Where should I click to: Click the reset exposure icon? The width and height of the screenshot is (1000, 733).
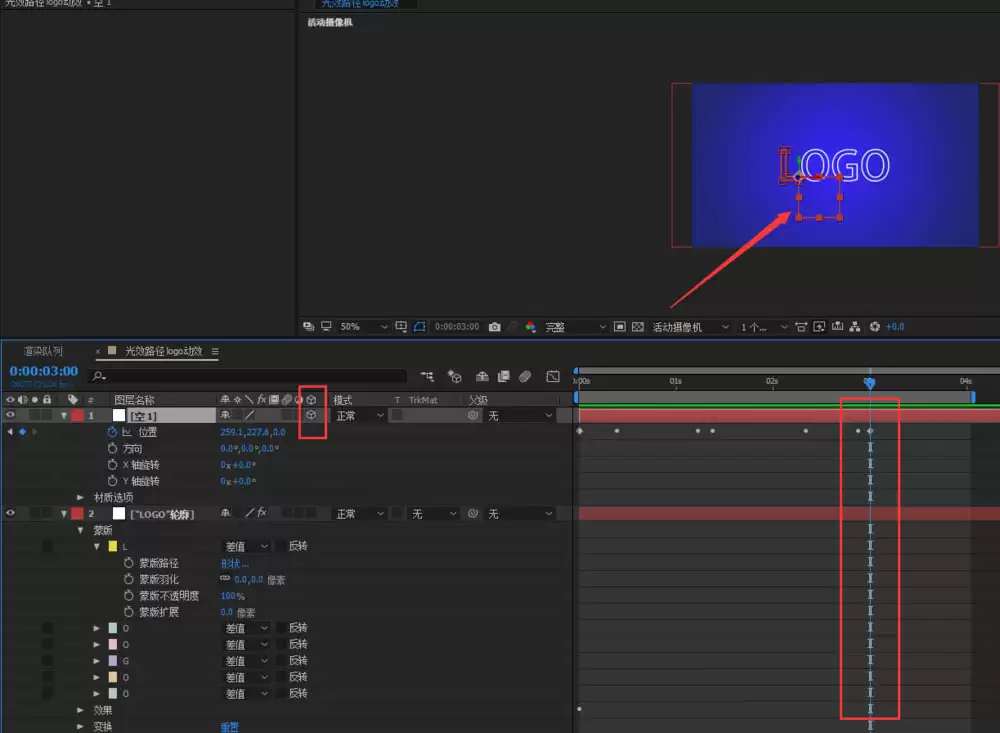point(874,327)
